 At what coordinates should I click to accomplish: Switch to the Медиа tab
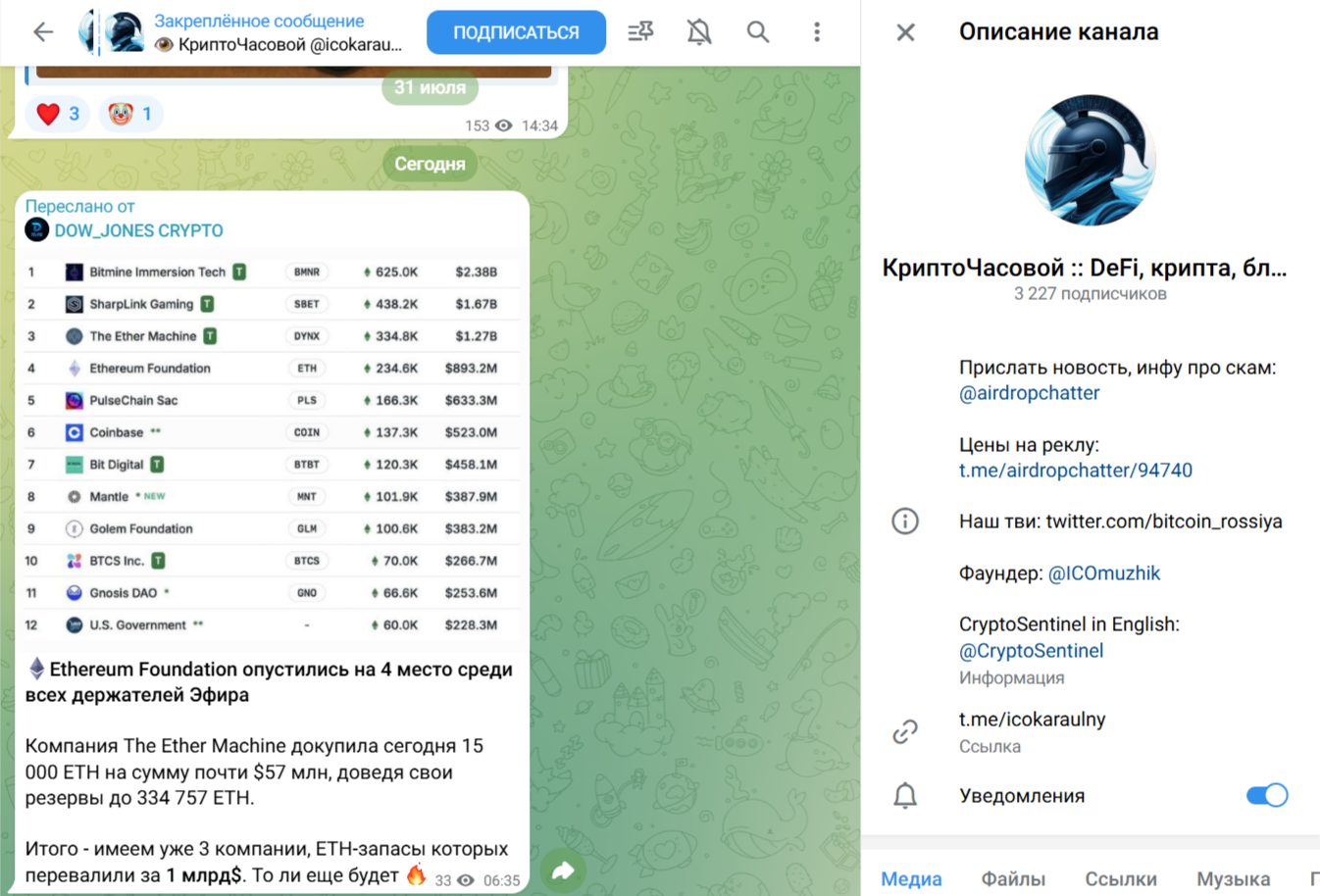tap(911, 878)
